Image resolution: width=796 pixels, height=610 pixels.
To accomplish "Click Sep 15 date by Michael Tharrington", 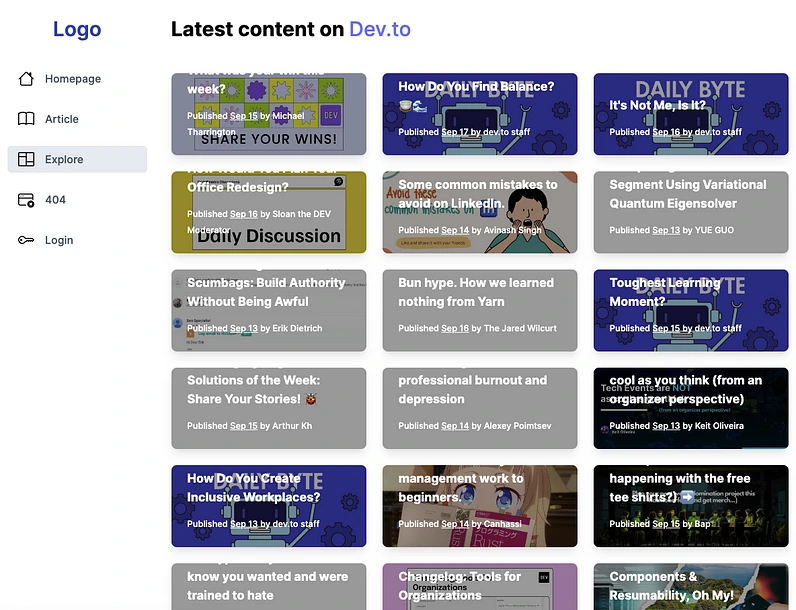I will point(244,116).
